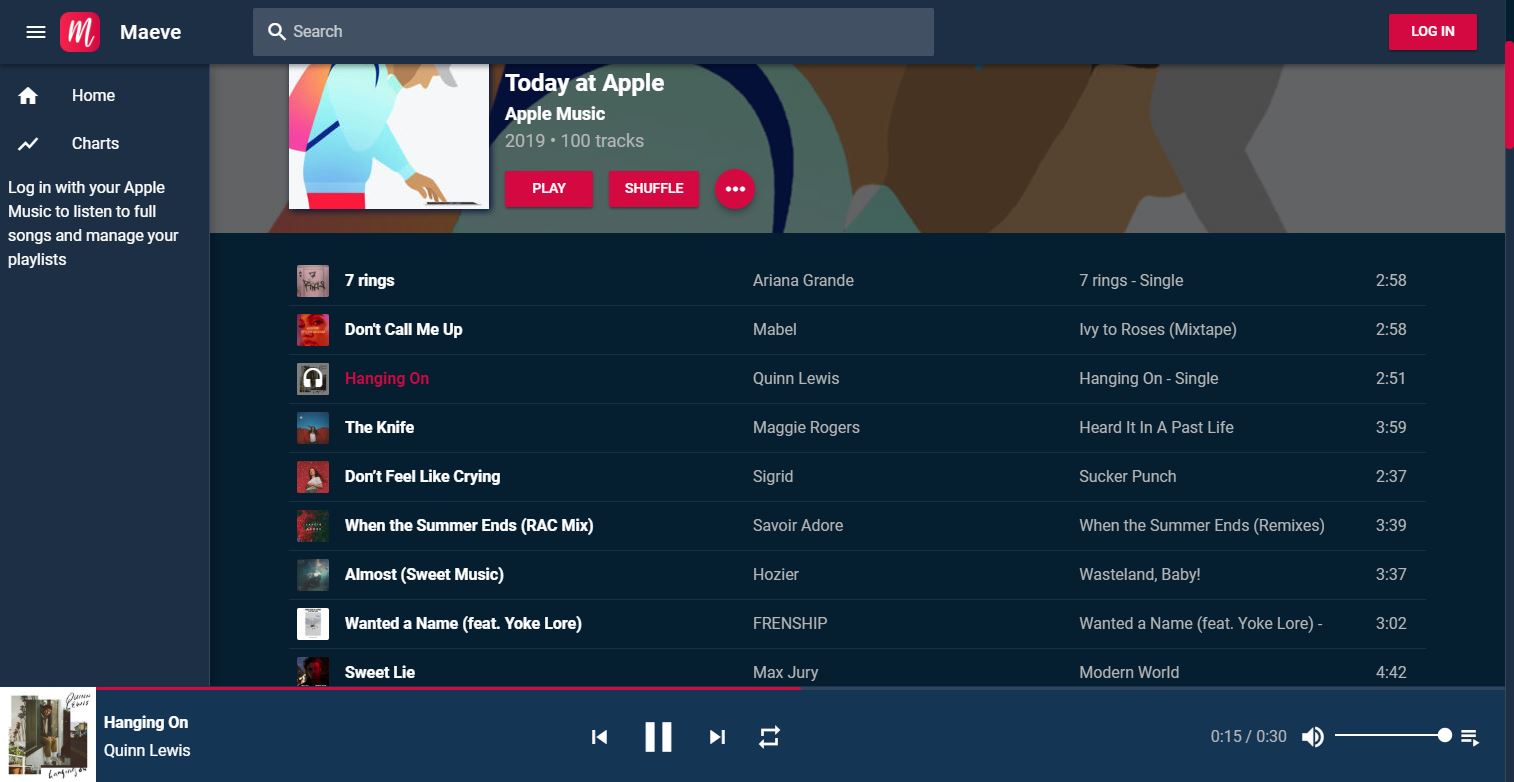Open album Wasteland, Baby!
The height and width of the screenshot is (782, 1514).
click(x=1140, y=575)
